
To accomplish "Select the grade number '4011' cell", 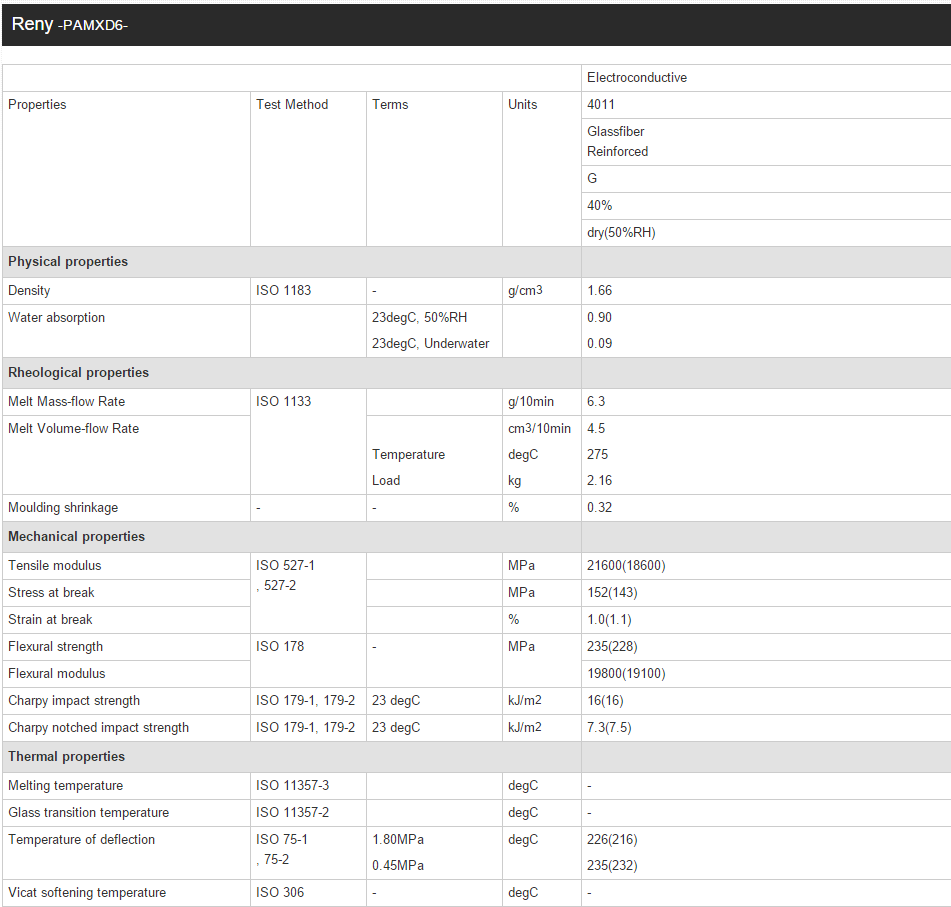I will (766, 104).
